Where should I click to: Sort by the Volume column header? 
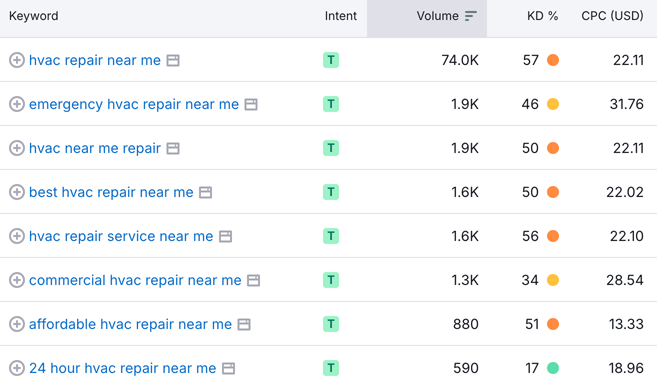(x=437, y=16)
